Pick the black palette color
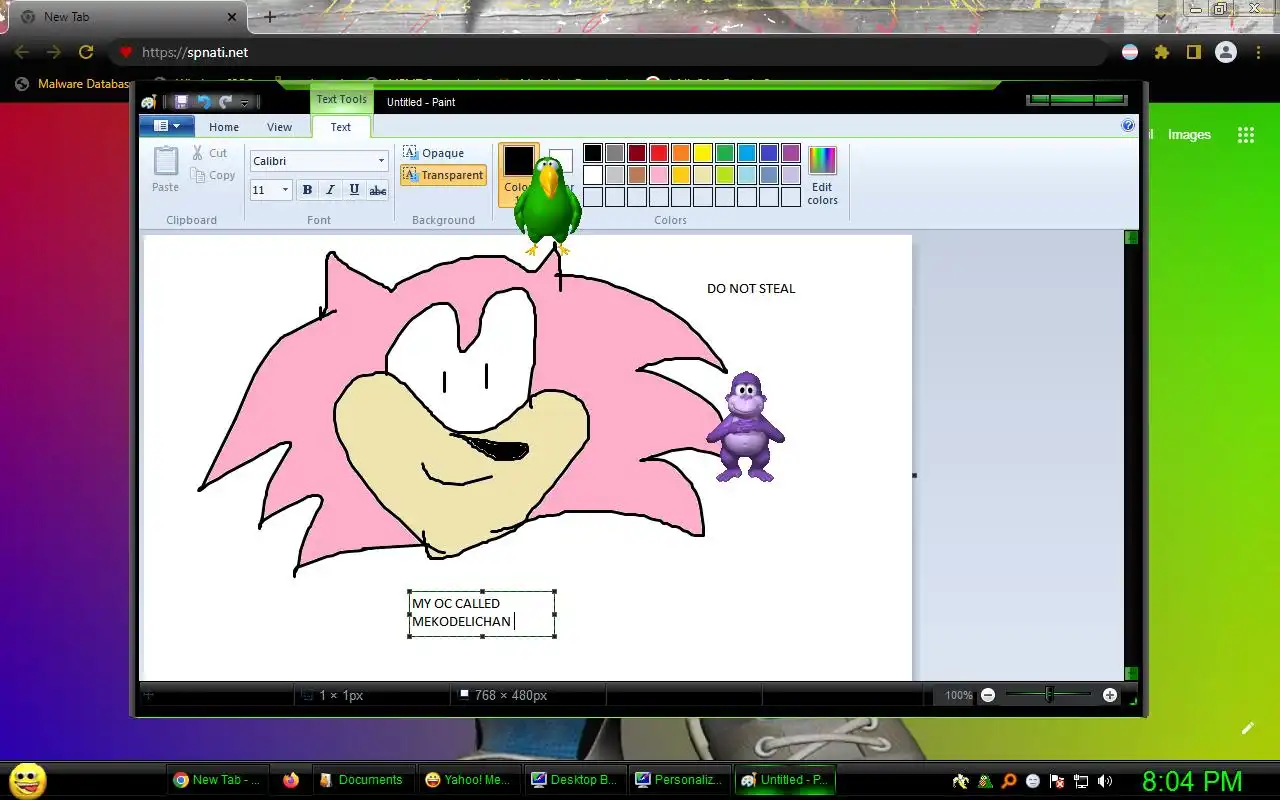The height and width of the screenshot is (800, 1280). coord(593,153)
